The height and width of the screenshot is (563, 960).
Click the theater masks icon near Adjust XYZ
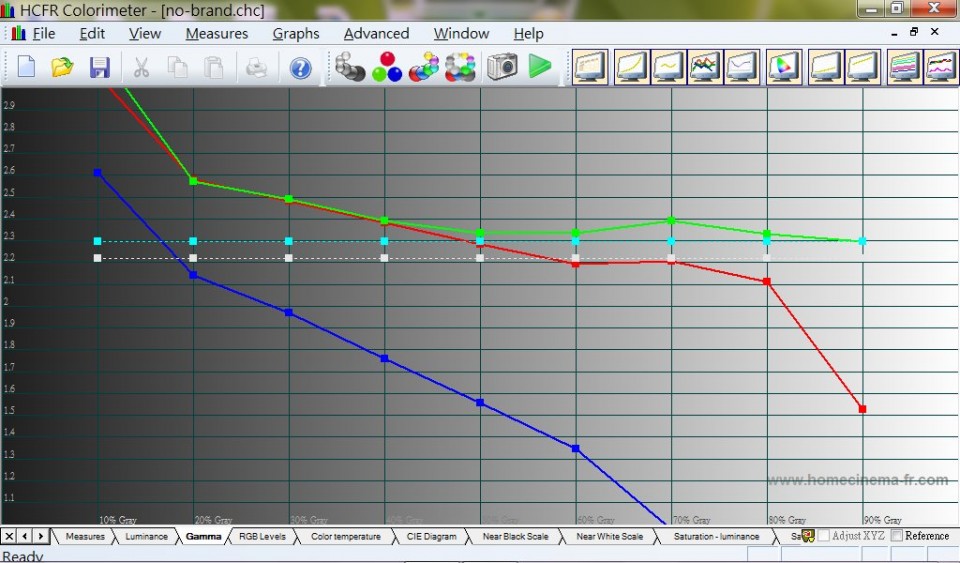click(x=808, y=536)
